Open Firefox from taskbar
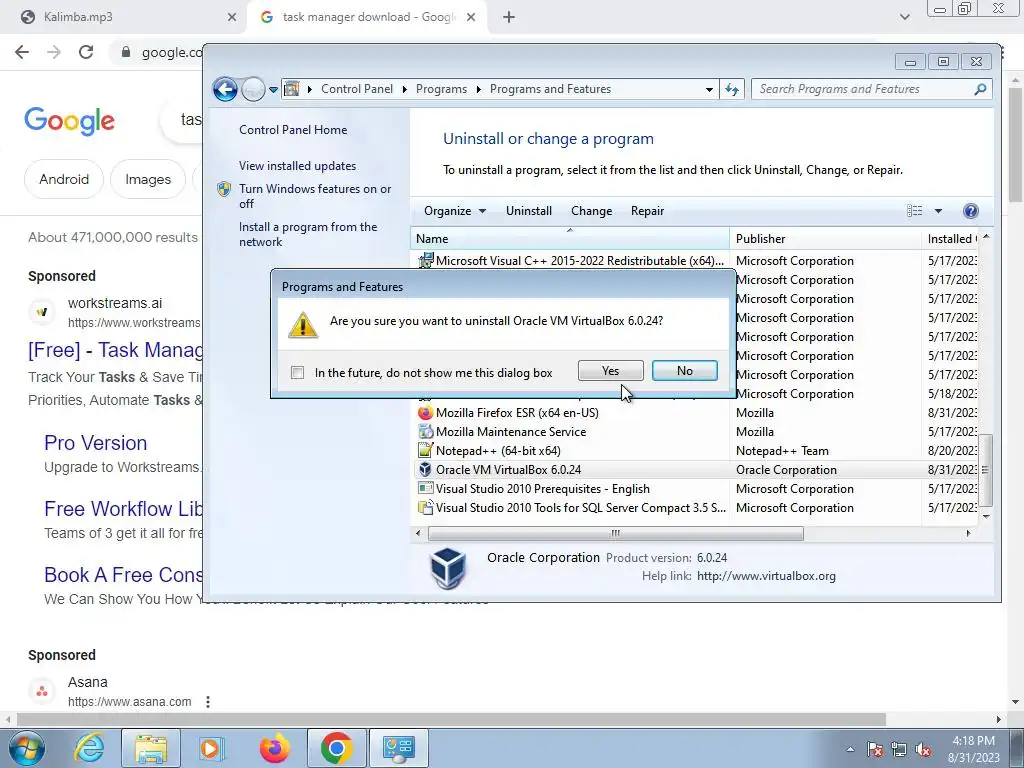1024x768 pixels. pos(274,748)
